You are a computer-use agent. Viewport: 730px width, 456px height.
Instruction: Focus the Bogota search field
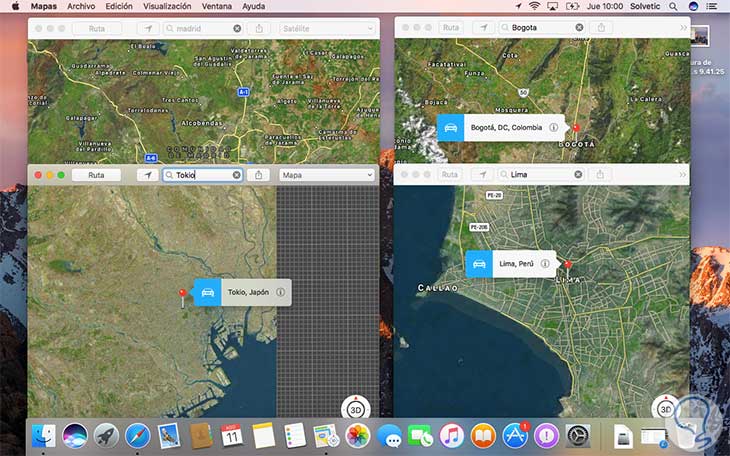[542, 27]
